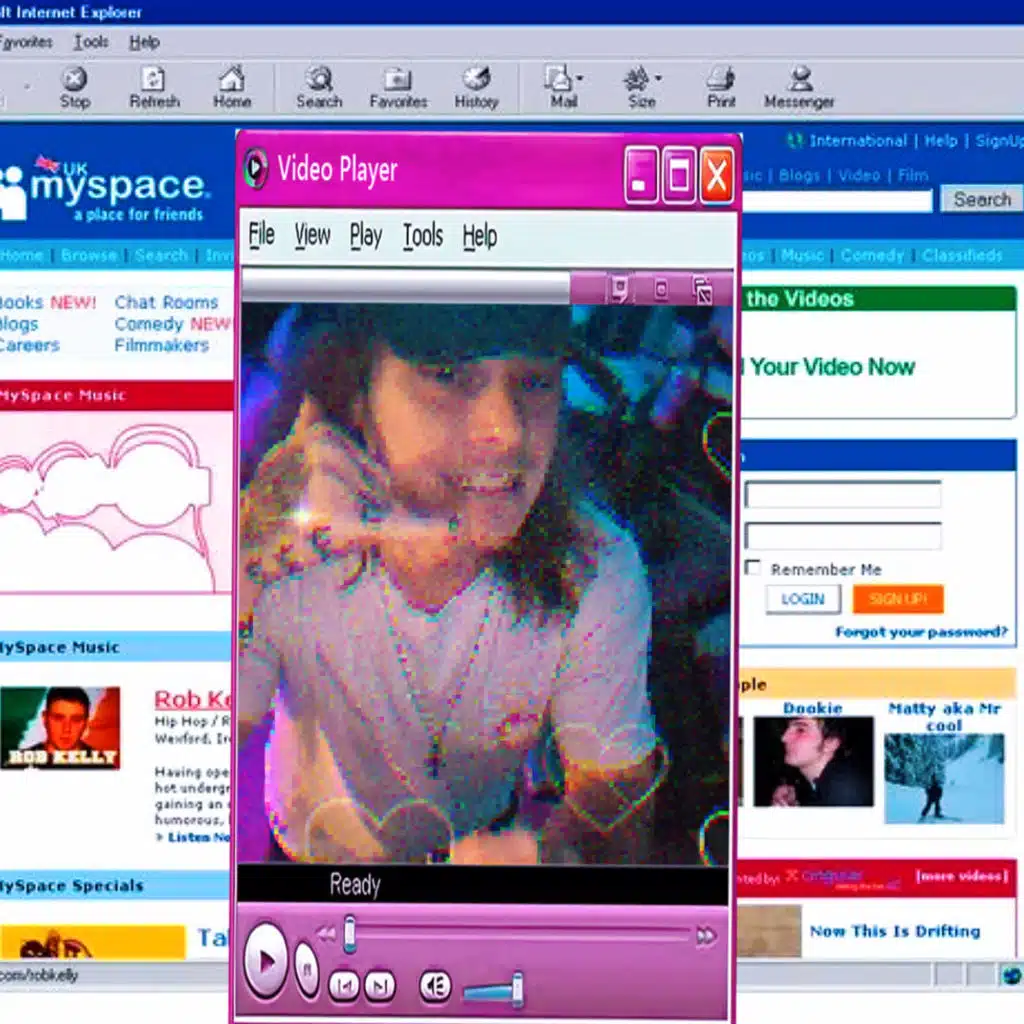The image size is (1024, 1024).
Task: Click the Size toolbar icon
Action: pos(639,87)
